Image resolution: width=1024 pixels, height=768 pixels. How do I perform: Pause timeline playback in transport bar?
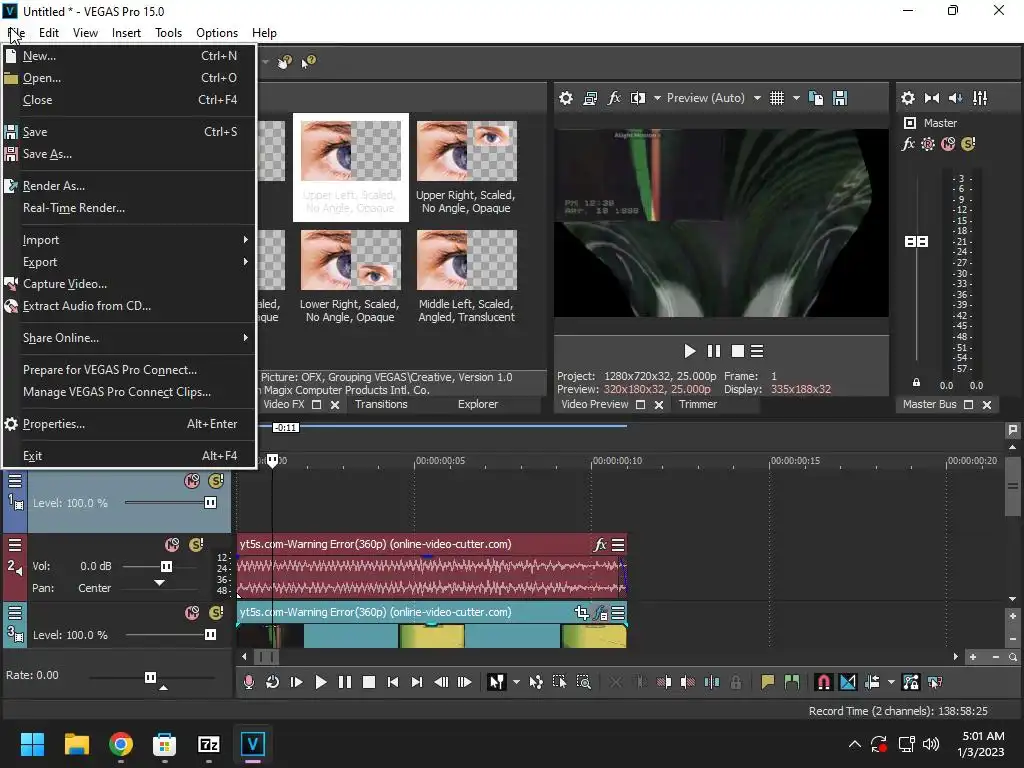tap(345, 682)
